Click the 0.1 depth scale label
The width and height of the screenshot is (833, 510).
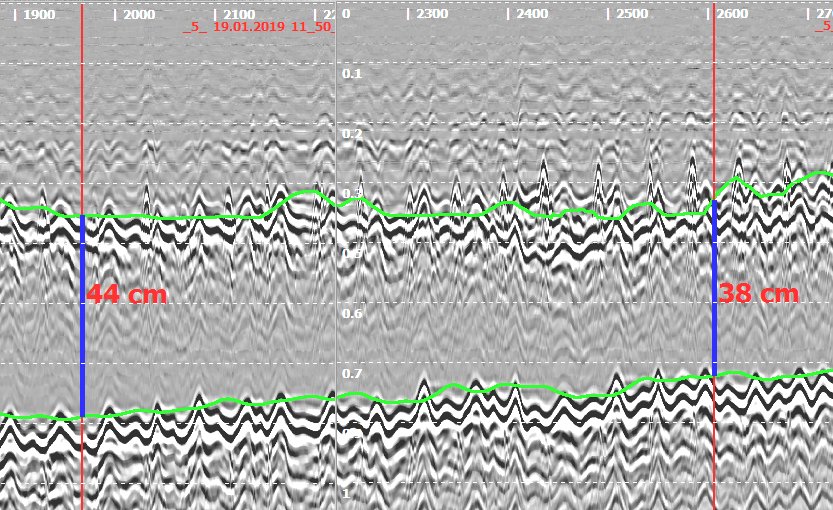pos(352,73)
